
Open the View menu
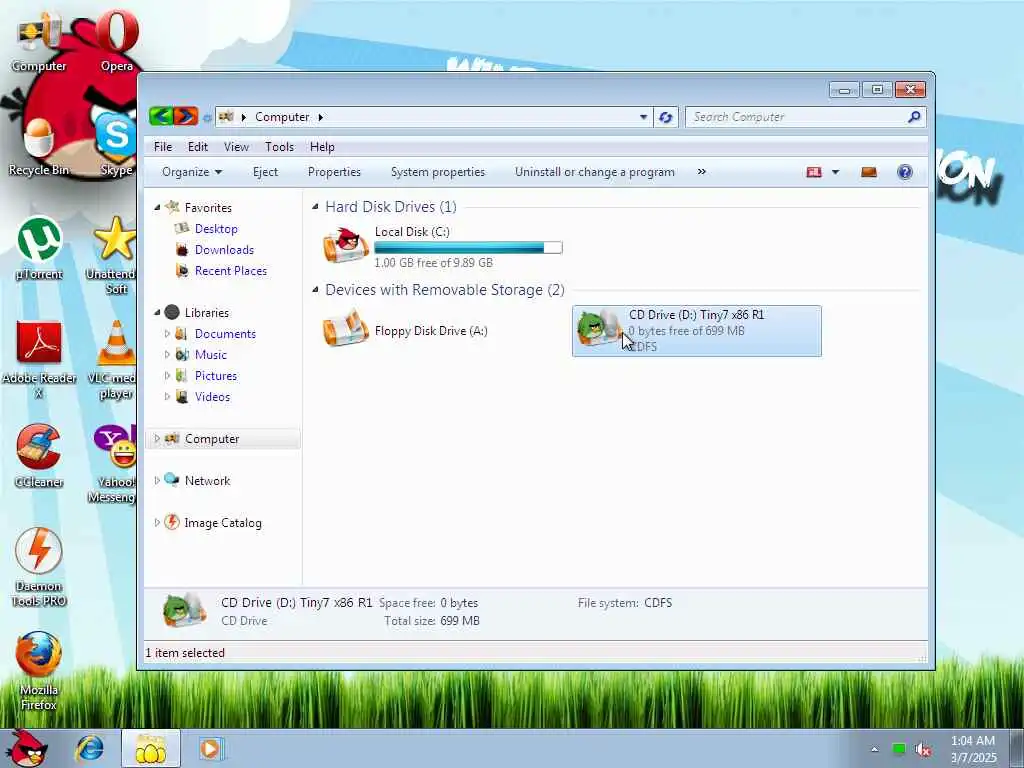[x=236, y=147]
